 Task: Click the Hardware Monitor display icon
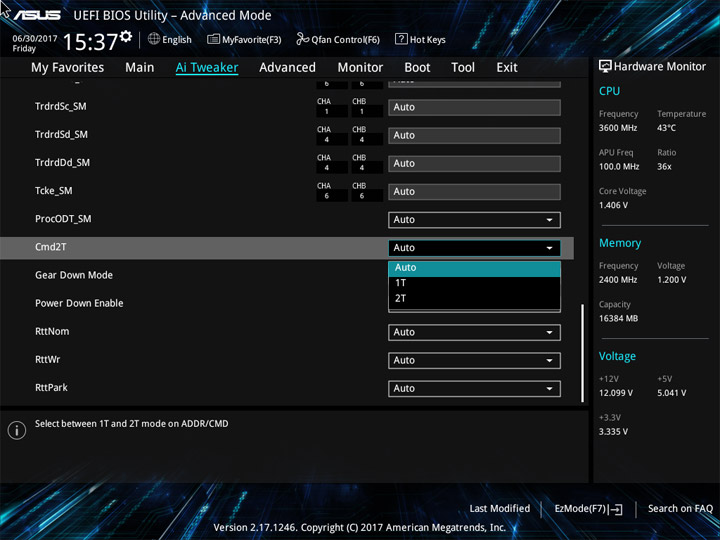(605, 66)
